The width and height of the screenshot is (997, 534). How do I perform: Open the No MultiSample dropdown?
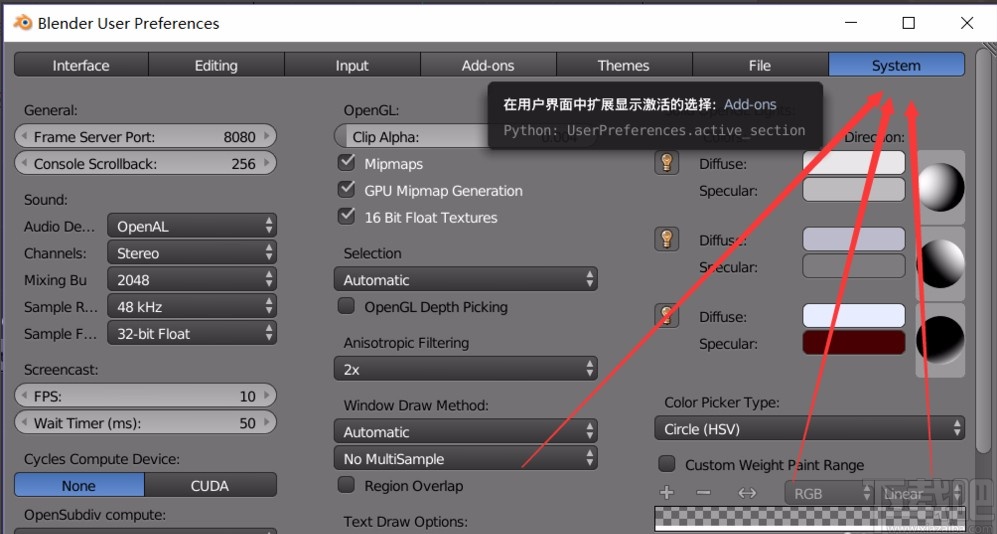(465, 458)
